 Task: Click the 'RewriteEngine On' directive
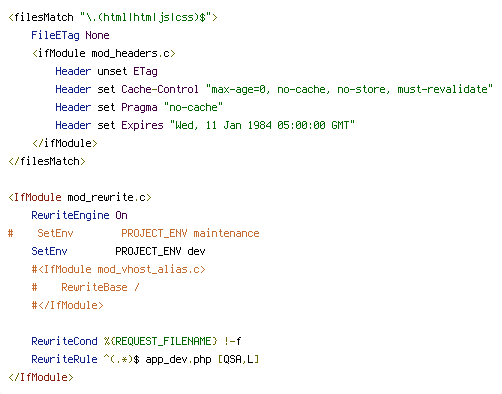[79, 215]
